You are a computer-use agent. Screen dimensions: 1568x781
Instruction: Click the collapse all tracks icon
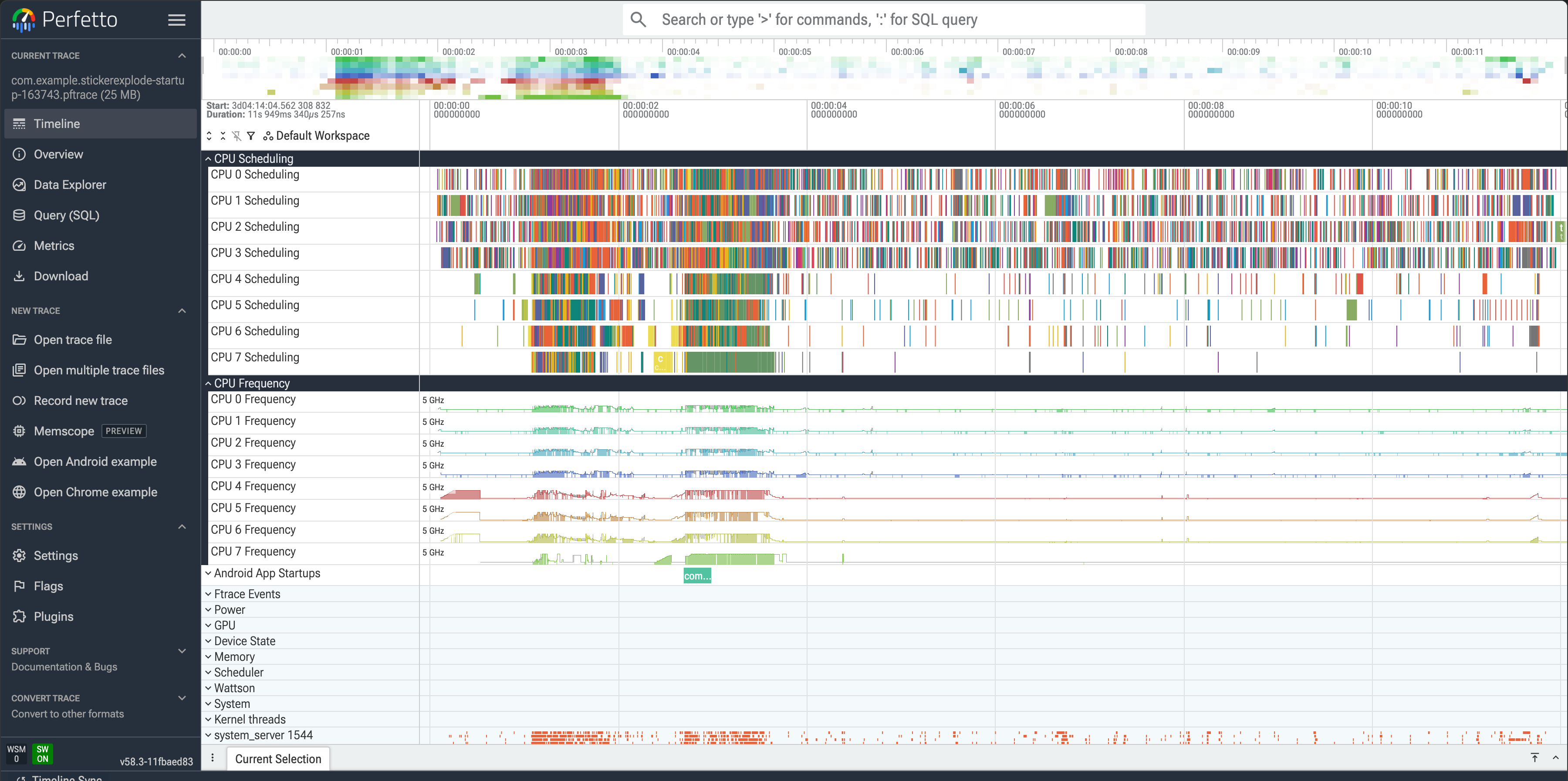click(223, 136)
